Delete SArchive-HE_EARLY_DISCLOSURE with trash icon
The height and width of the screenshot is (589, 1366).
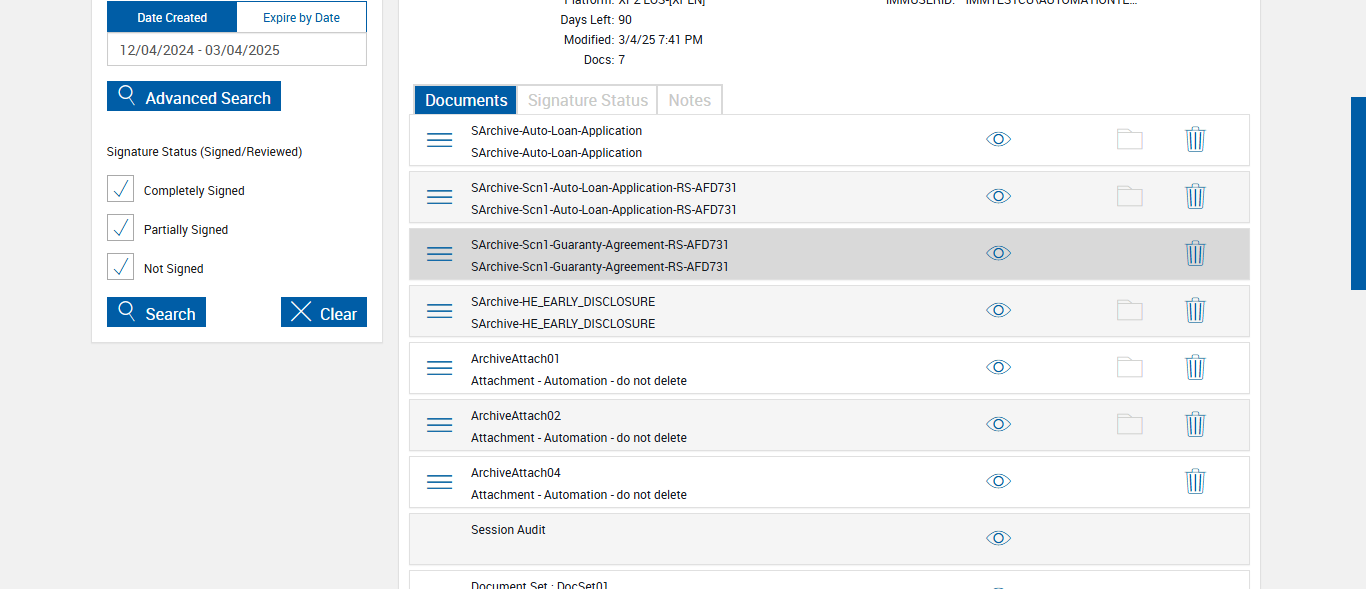coord(1195,310)
